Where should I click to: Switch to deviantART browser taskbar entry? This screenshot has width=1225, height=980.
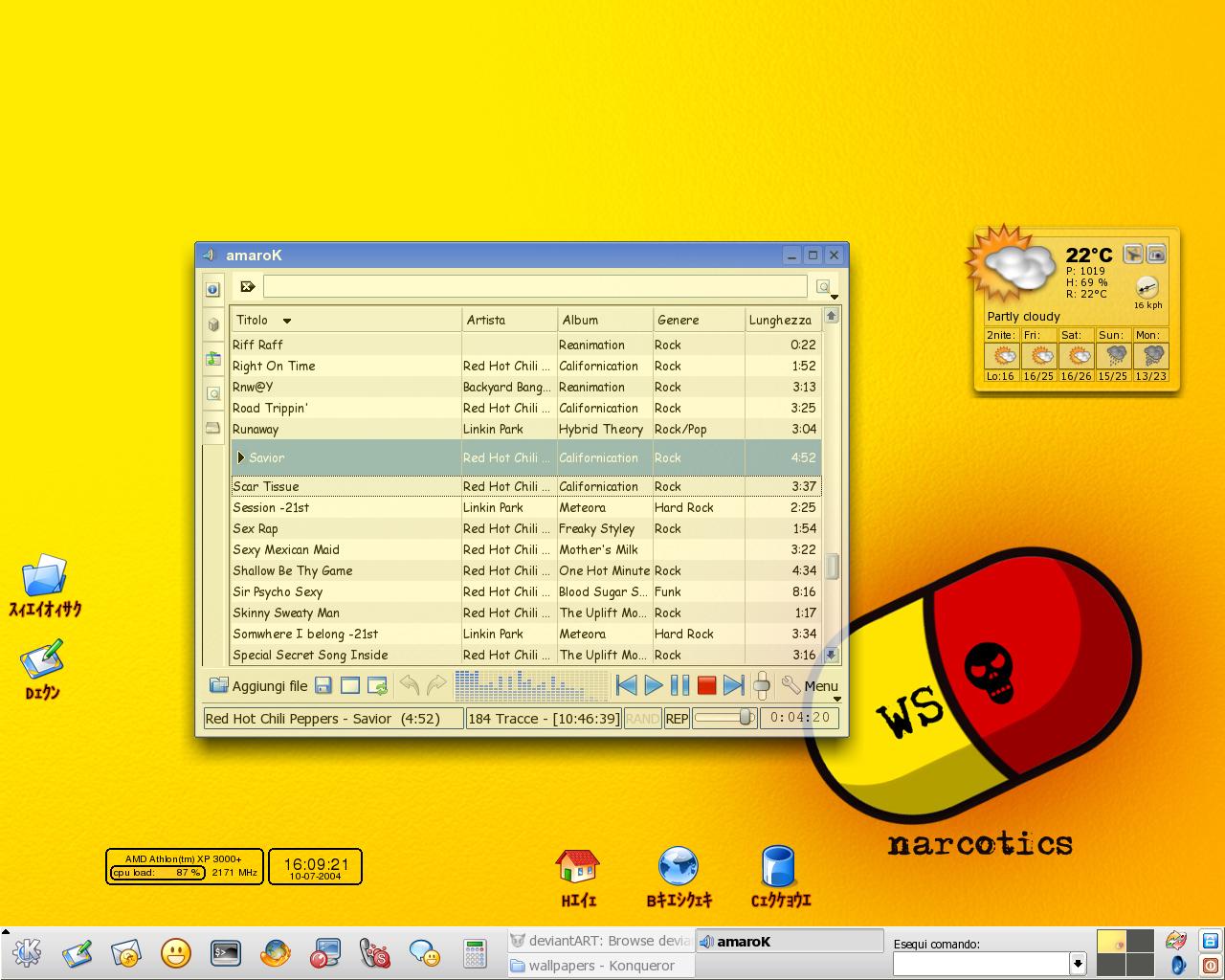coord(600,941)
